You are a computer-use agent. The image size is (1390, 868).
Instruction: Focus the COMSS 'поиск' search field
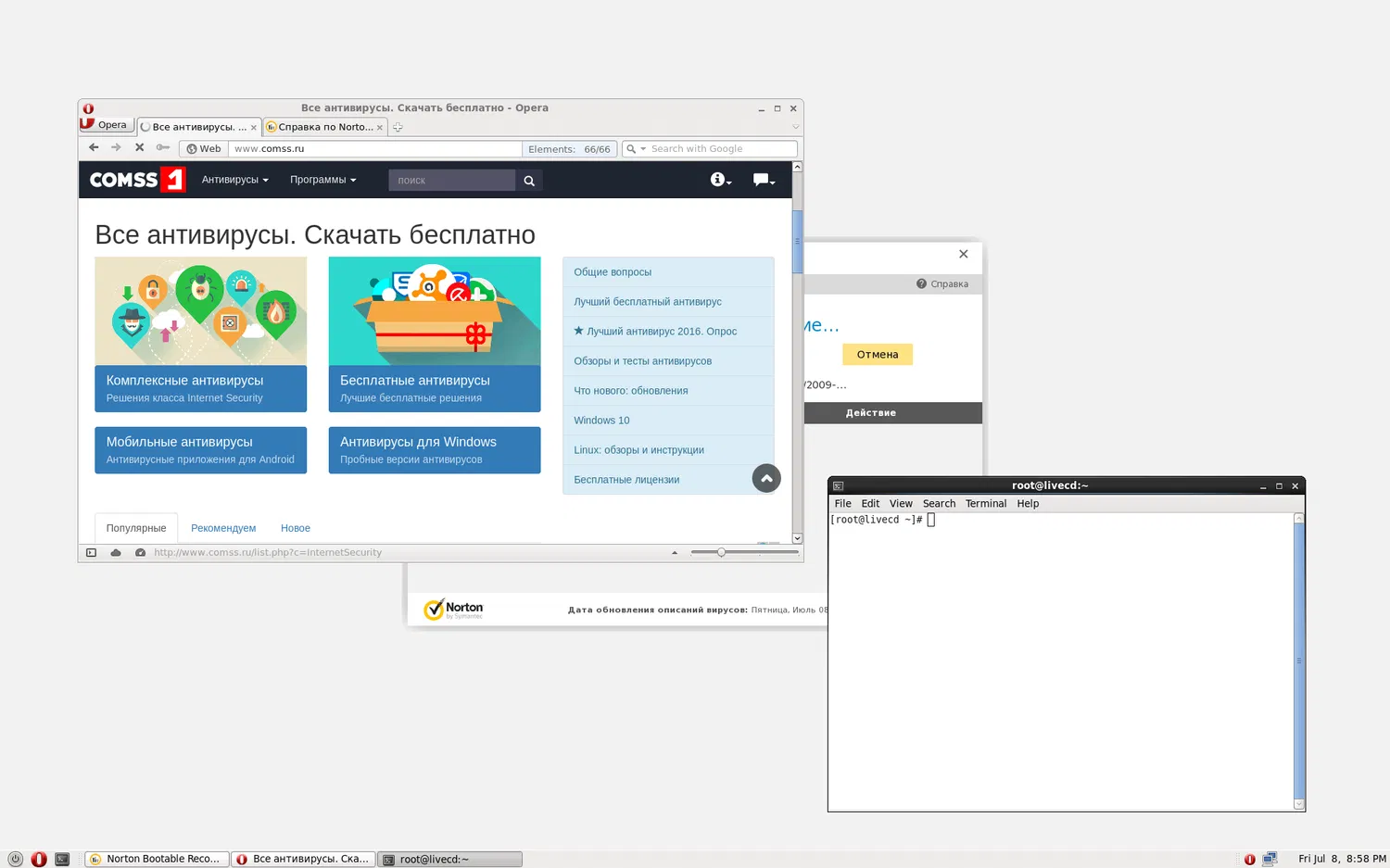coord(452,181)
